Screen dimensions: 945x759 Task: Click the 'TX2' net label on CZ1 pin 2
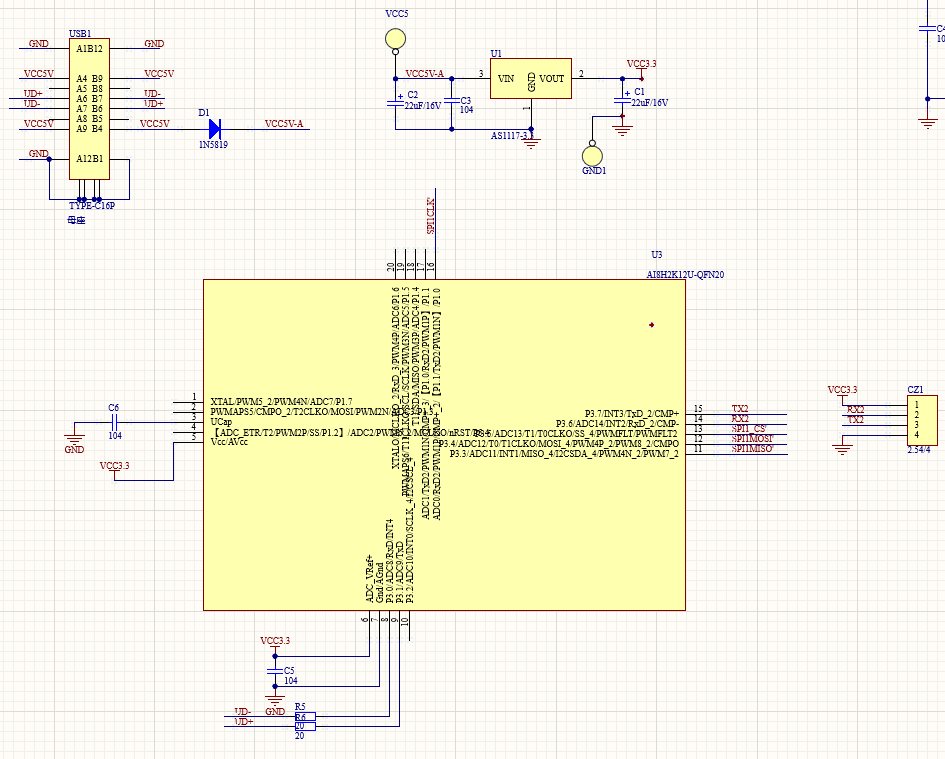856,420
